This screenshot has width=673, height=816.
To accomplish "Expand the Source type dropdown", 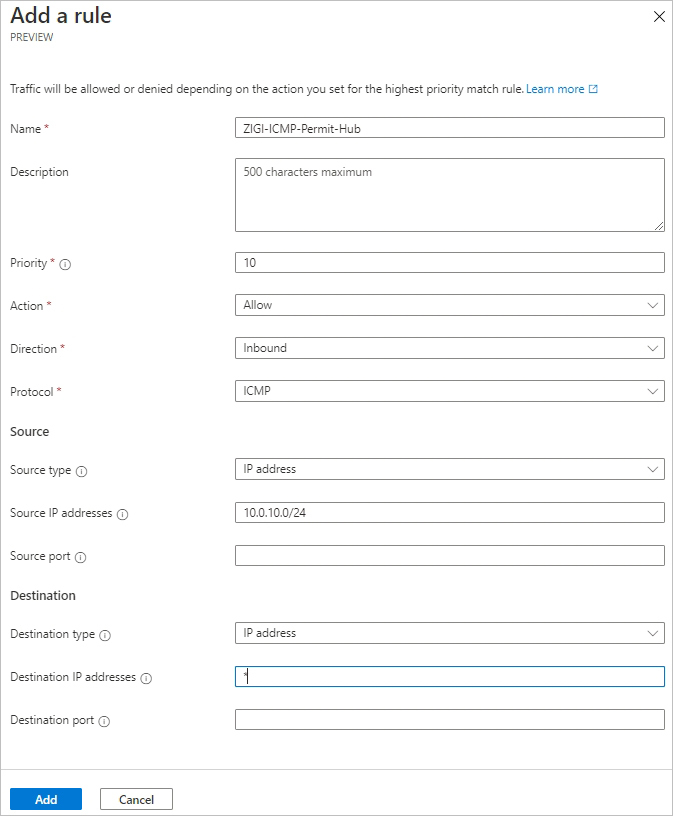I will [450, 469].
